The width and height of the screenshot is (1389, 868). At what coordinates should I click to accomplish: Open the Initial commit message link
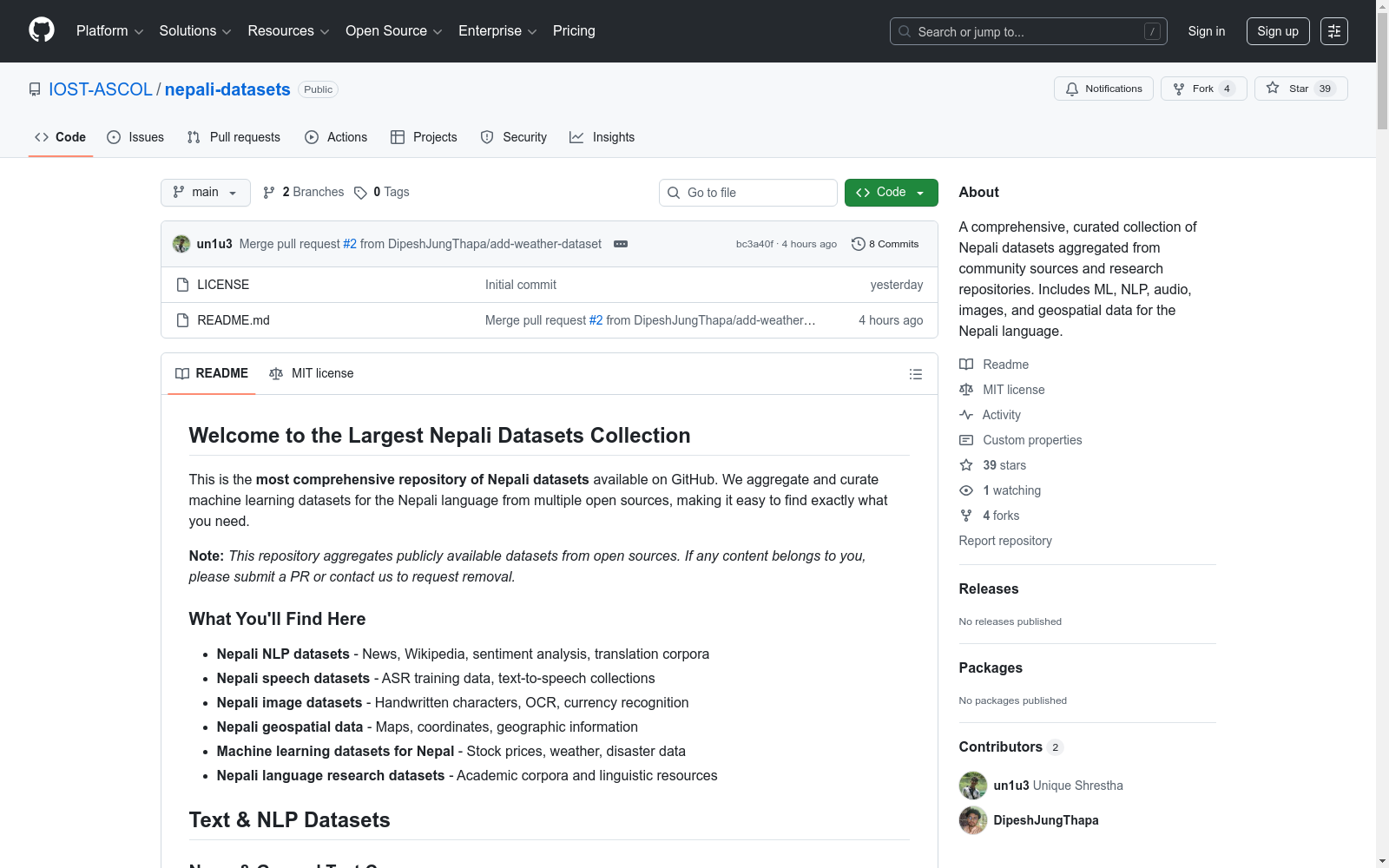tap(521, 285)
